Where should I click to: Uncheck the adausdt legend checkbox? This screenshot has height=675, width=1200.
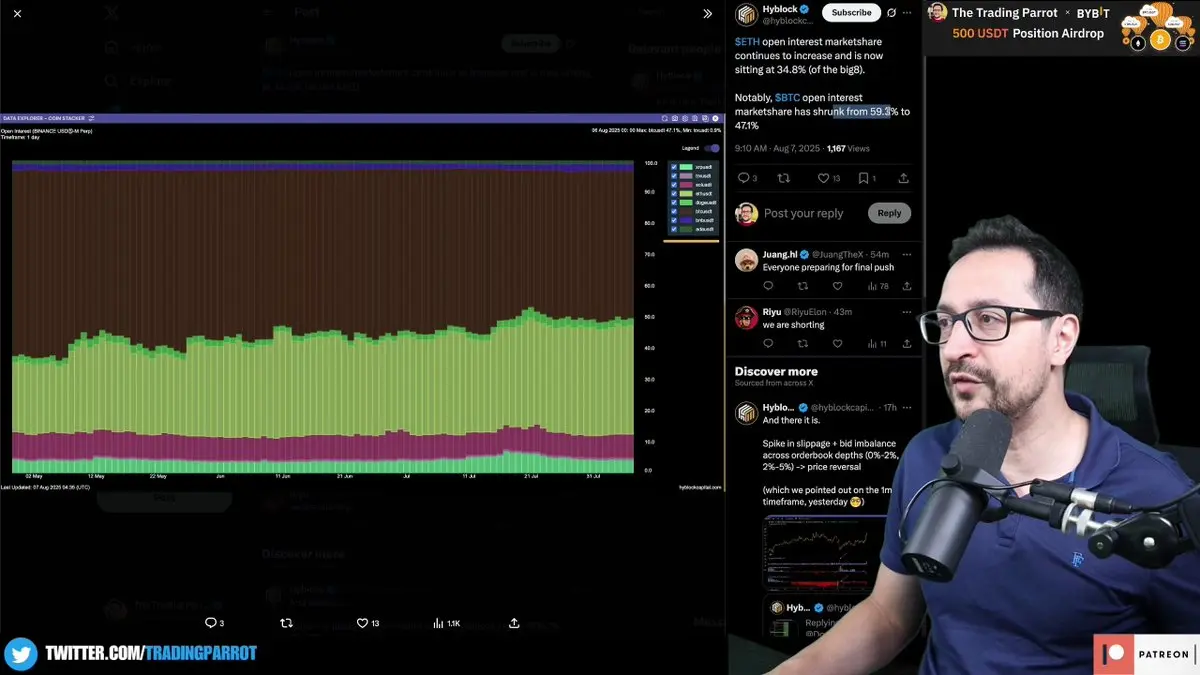(674, 229)
